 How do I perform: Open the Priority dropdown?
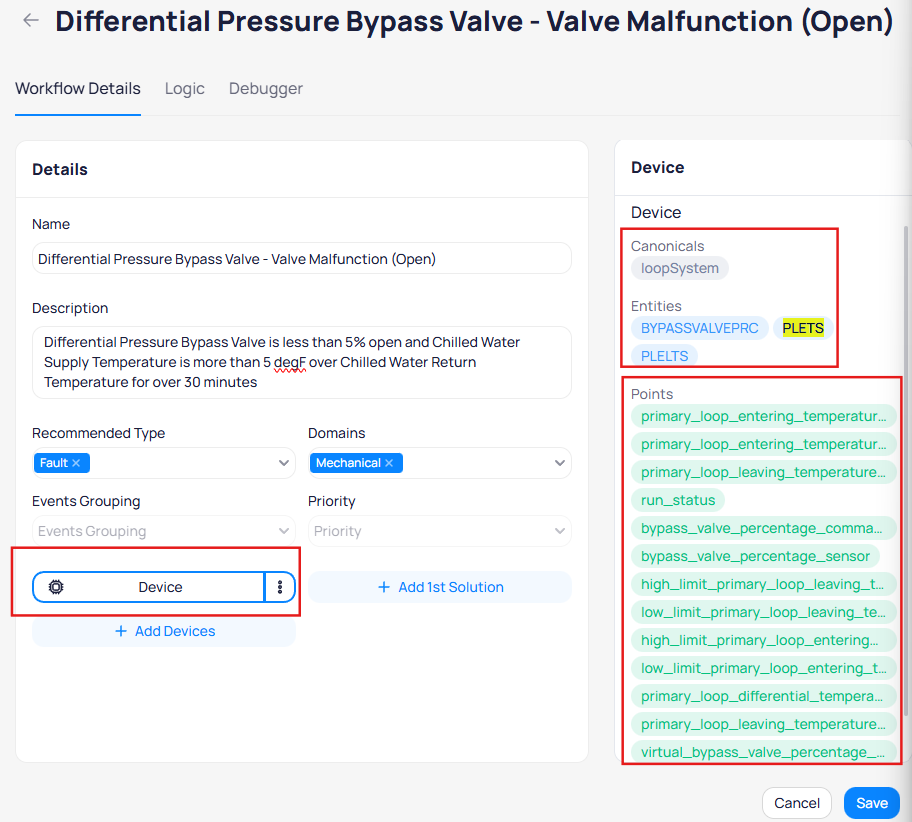point(440,531)
